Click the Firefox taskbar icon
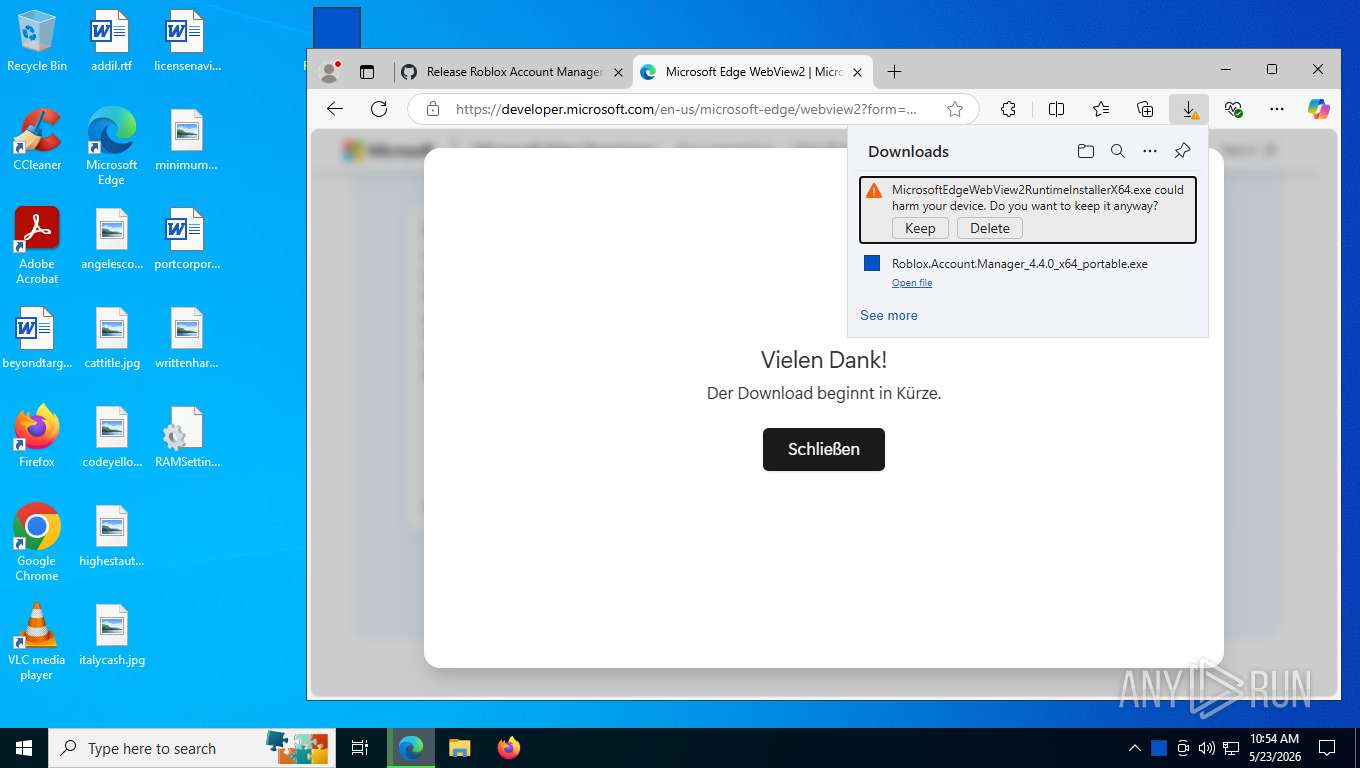1360x768 pixels. coord(509,748)
